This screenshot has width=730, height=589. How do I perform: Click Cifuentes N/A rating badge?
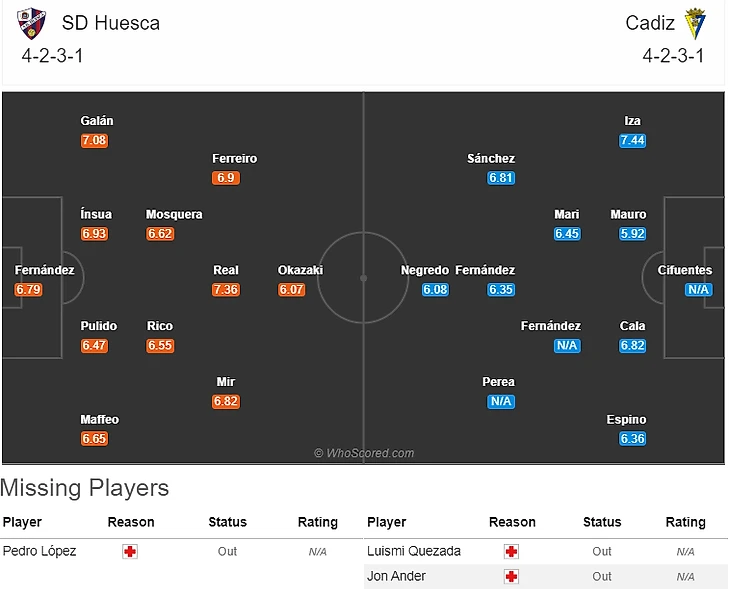(x=698, y=290)
